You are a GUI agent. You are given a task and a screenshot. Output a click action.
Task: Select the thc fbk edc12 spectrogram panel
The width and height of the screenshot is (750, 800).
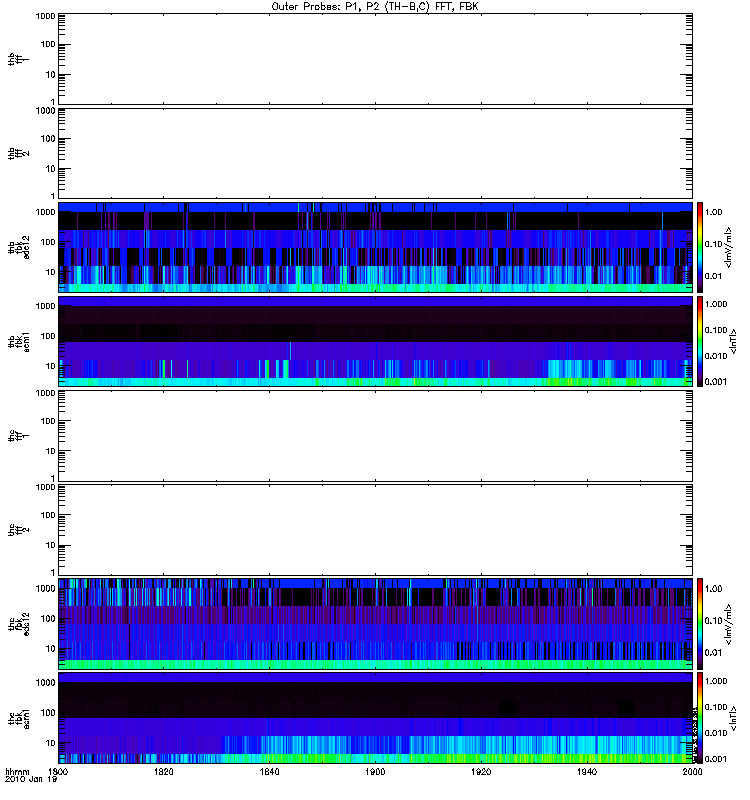375,624
